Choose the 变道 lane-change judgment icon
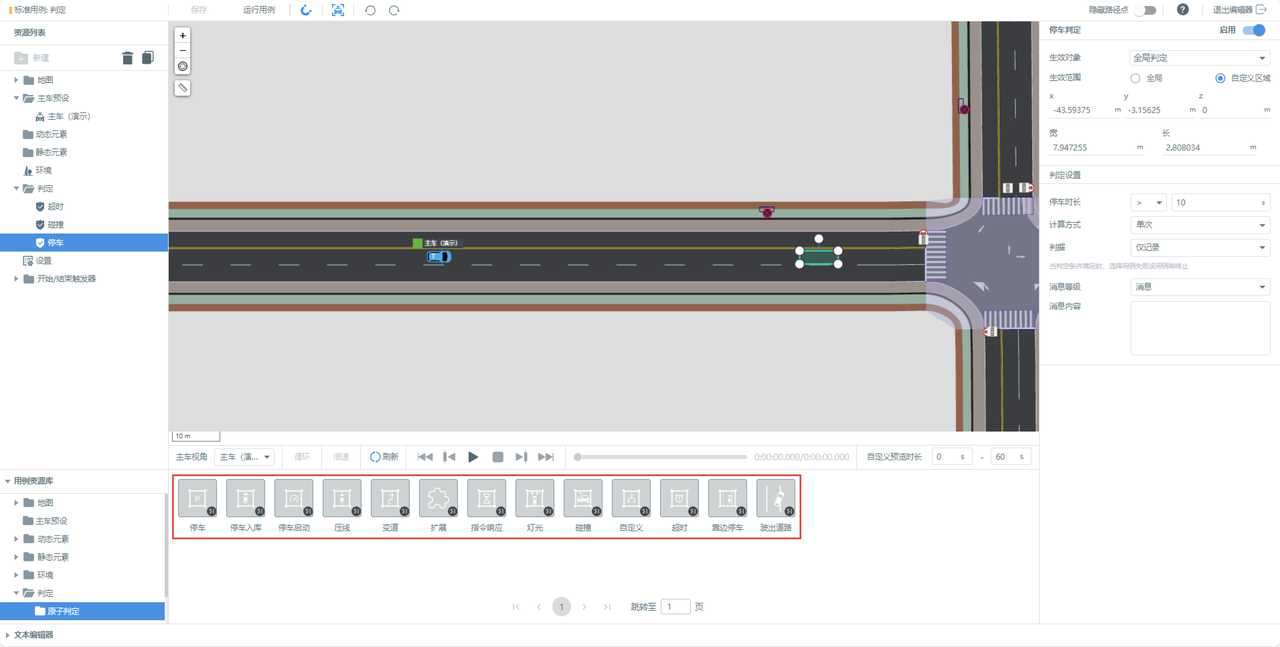 [390, 499]
